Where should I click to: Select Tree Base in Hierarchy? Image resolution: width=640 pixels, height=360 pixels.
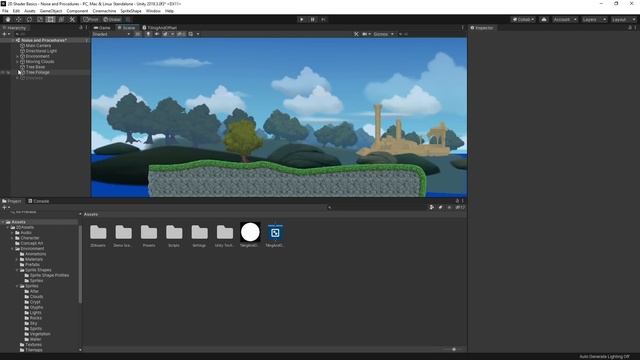(35, 67)
